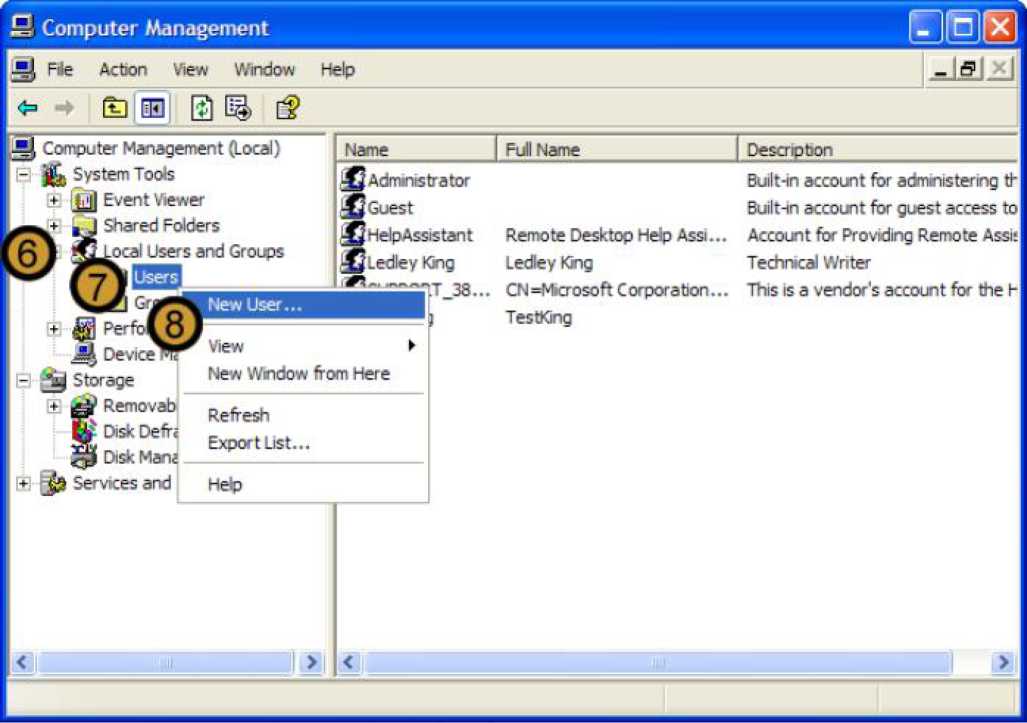Click the Up One Level toolbar icon
This screenshot has height=723, width=1027.
[x=115, y=108]
